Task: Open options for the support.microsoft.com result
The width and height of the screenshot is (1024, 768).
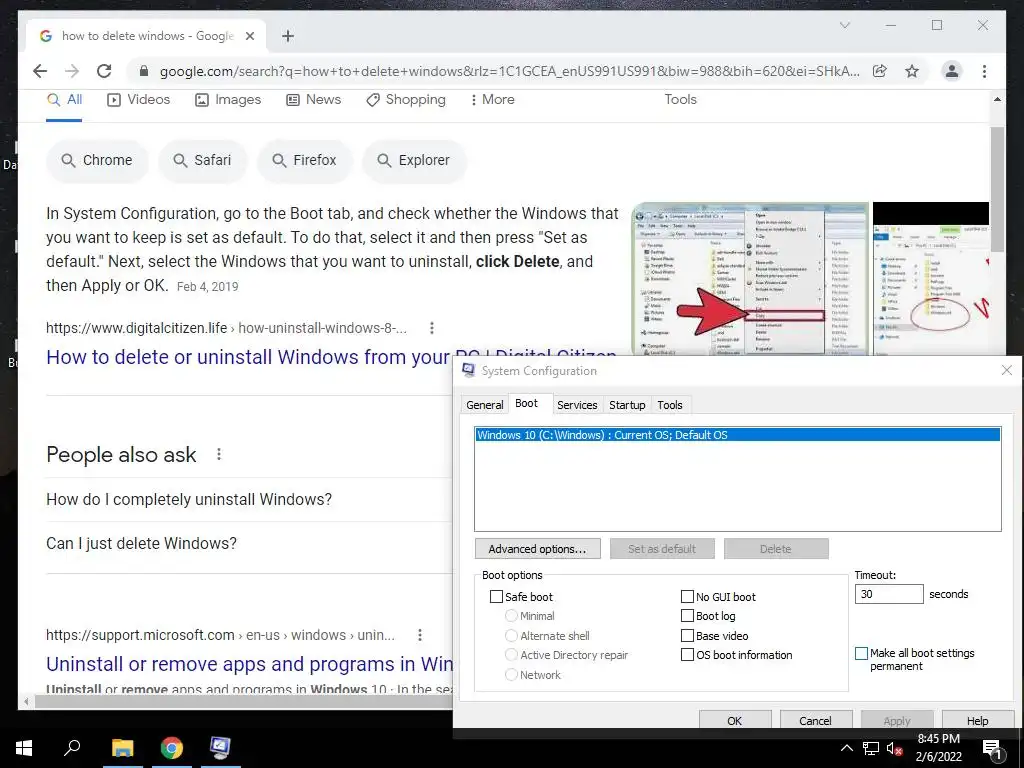Action: pos(420,635)
